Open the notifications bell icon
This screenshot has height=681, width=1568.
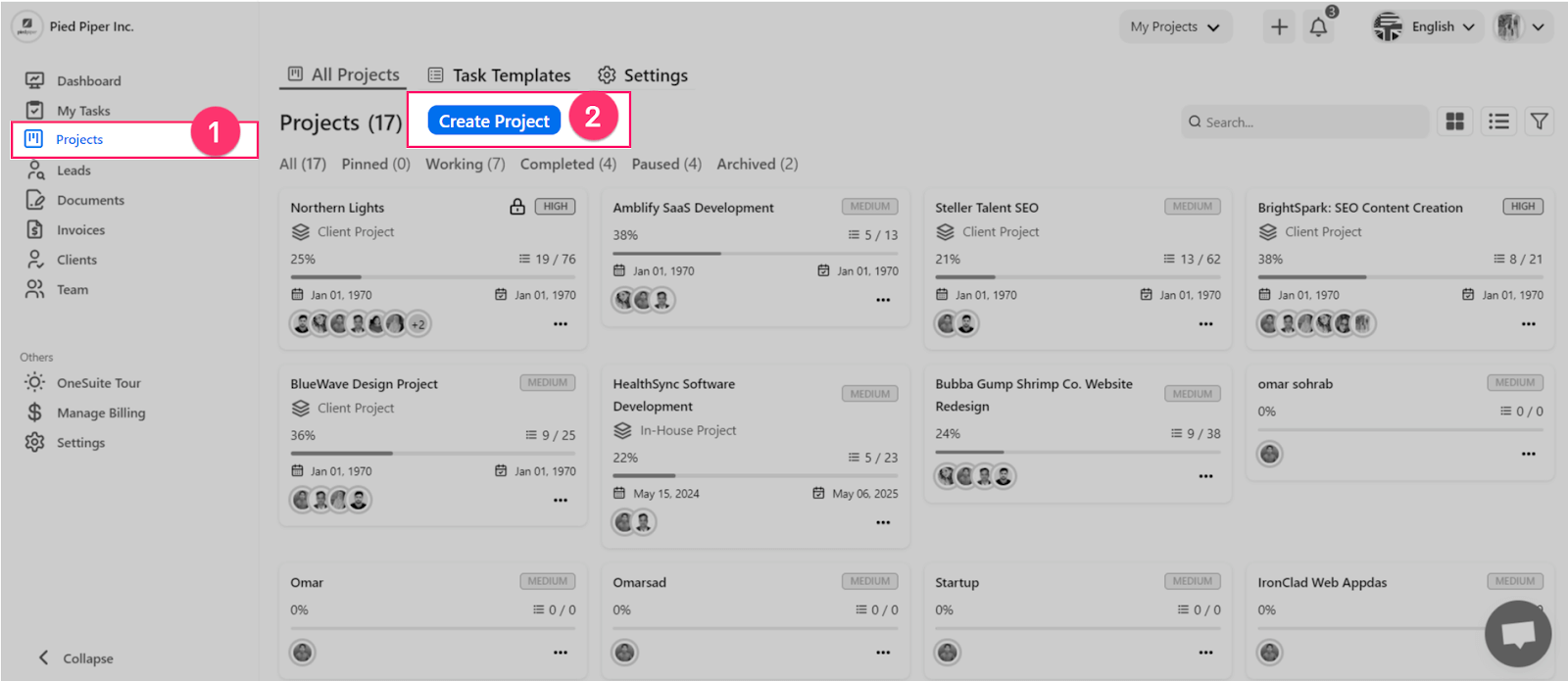[1318, 27]
